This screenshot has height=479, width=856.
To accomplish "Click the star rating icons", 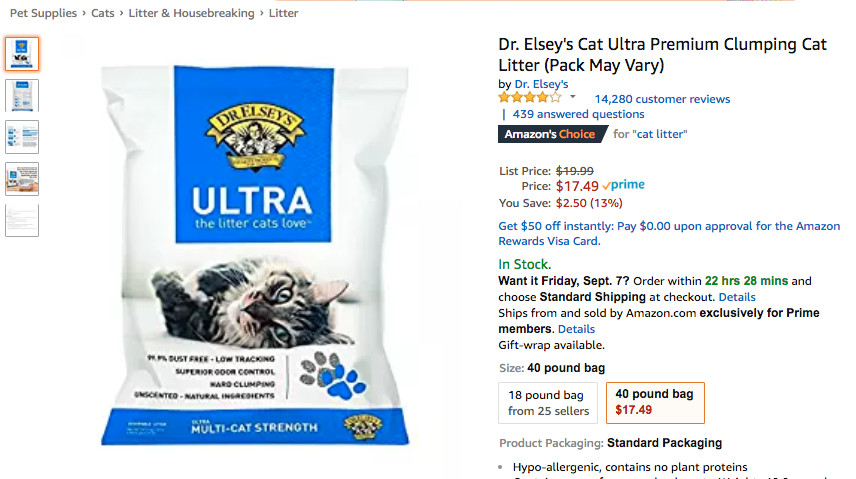I will (530, 98).
